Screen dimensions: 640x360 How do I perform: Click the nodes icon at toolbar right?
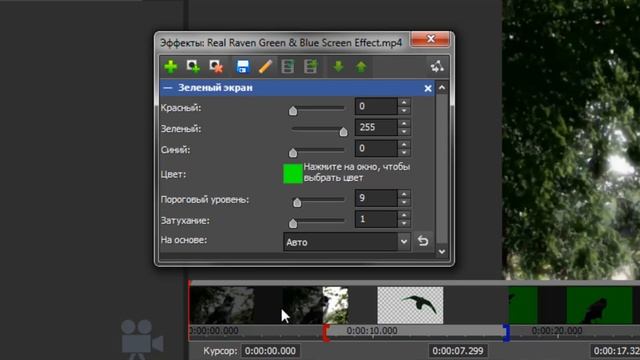(x=437, y=67)
